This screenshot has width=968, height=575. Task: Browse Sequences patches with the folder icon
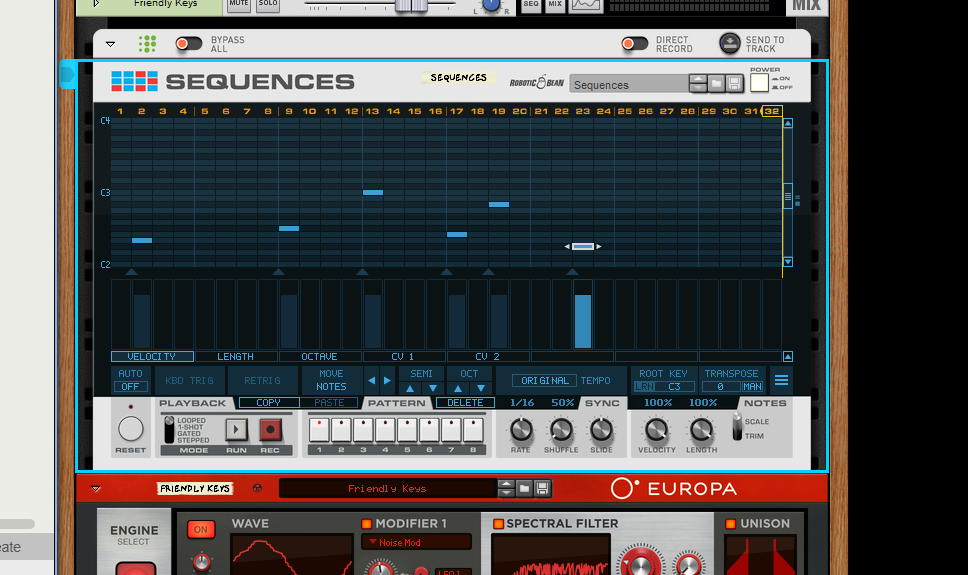716,83
